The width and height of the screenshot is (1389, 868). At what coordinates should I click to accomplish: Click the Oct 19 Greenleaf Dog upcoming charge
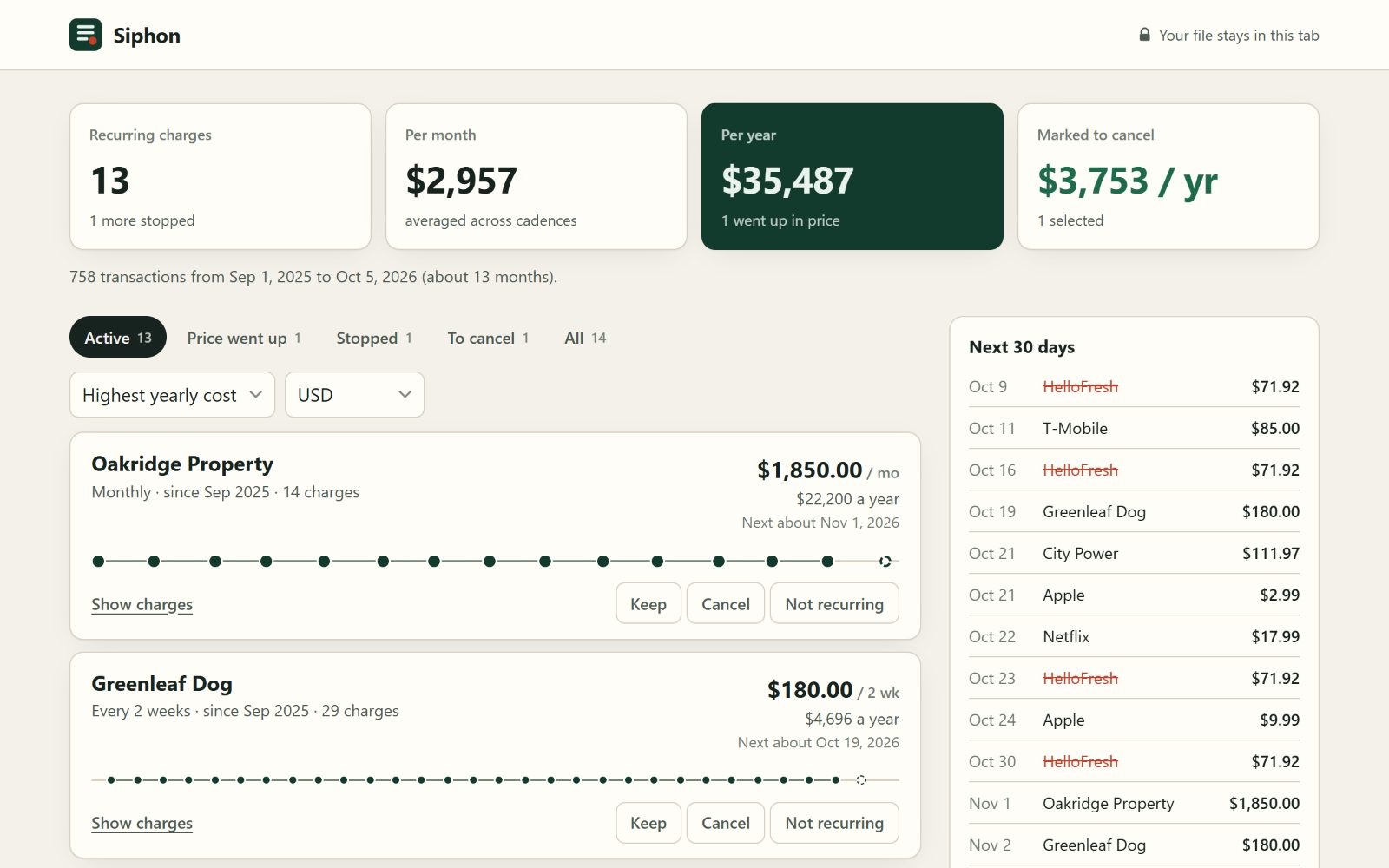(1134, 511)
